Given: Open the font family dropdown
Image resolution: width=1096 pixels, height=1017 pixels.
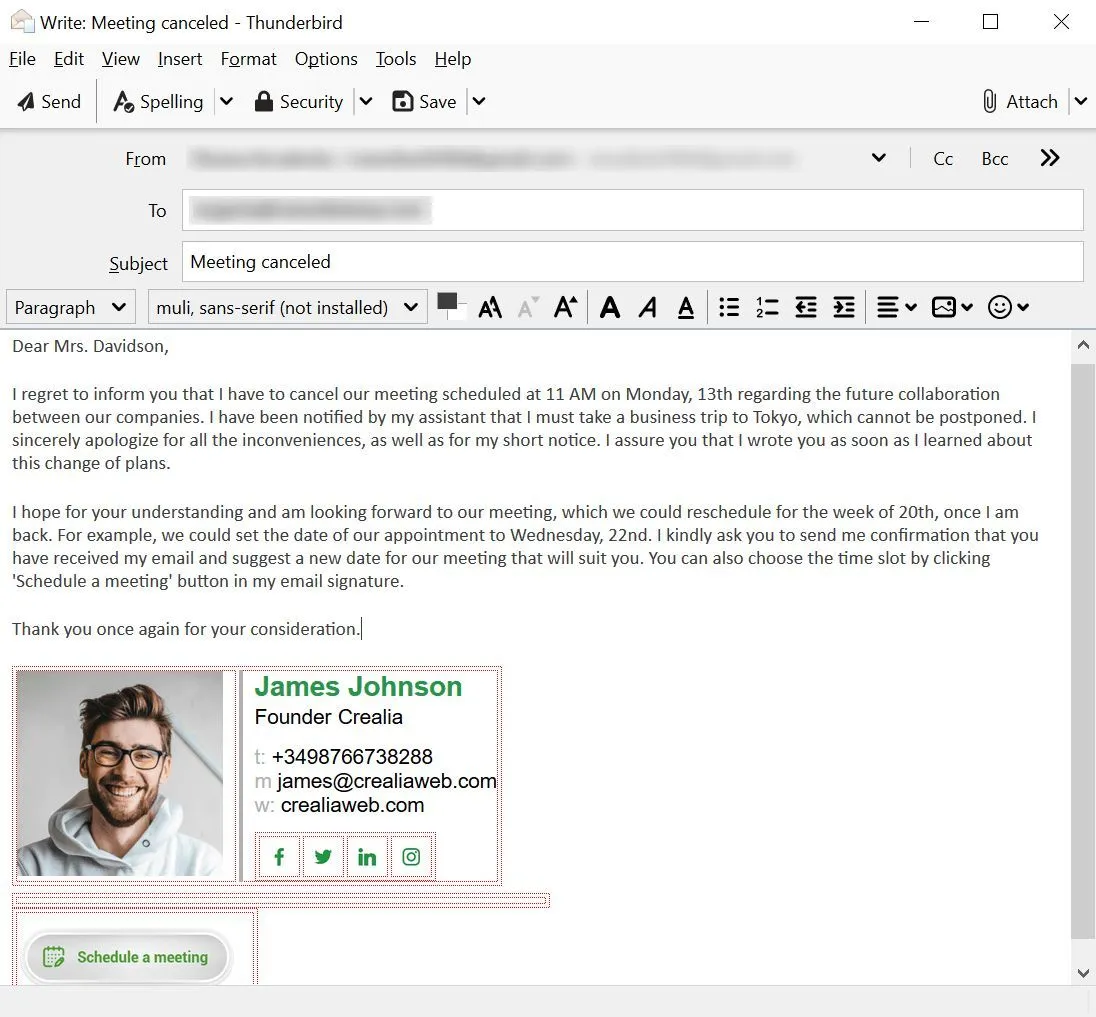Looking at the screenshot, I should coord(287,307).
